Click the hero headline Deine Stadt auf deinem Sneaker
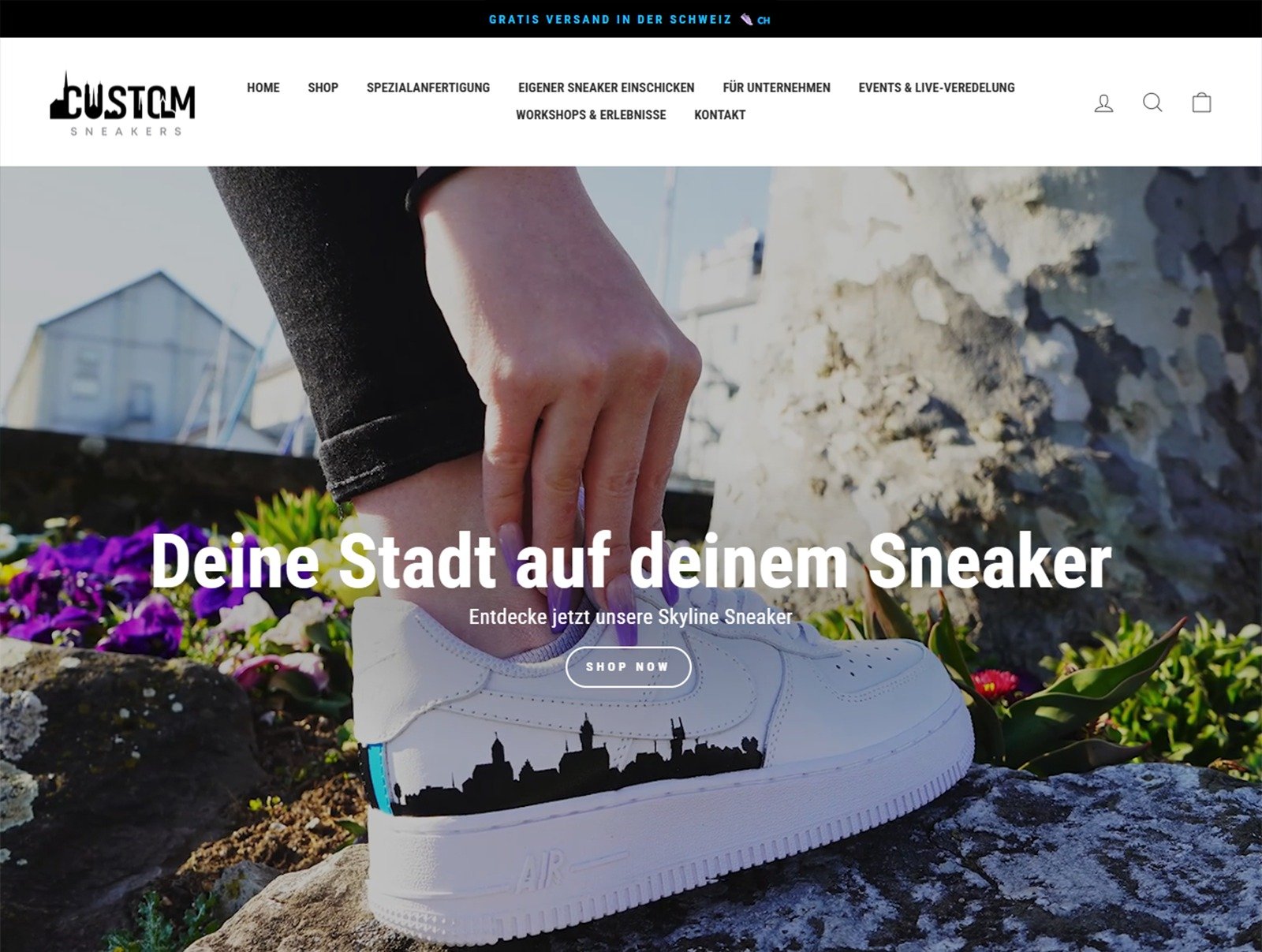This screenshot has width=1262, height=952. point(631,562)
